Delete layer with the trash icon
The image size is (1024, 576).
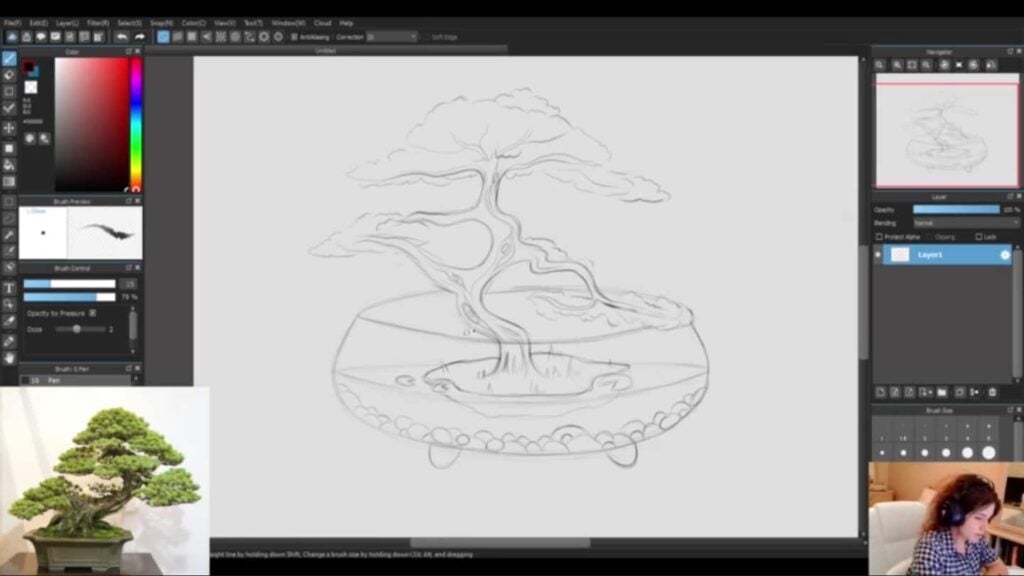coord(992,392)
